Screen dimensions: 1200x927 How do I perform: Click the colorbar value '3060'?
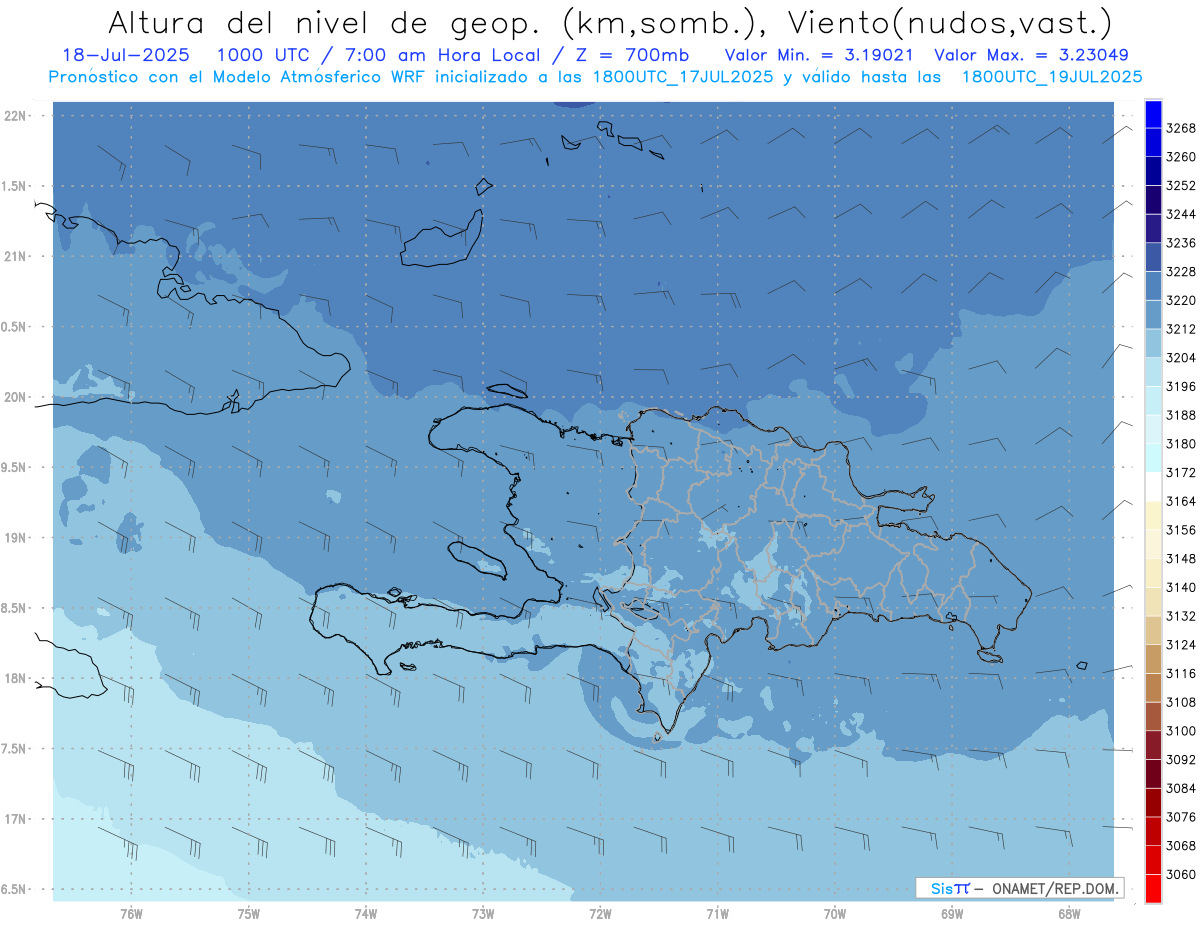pyautogui.click(x=1181, y=874)
